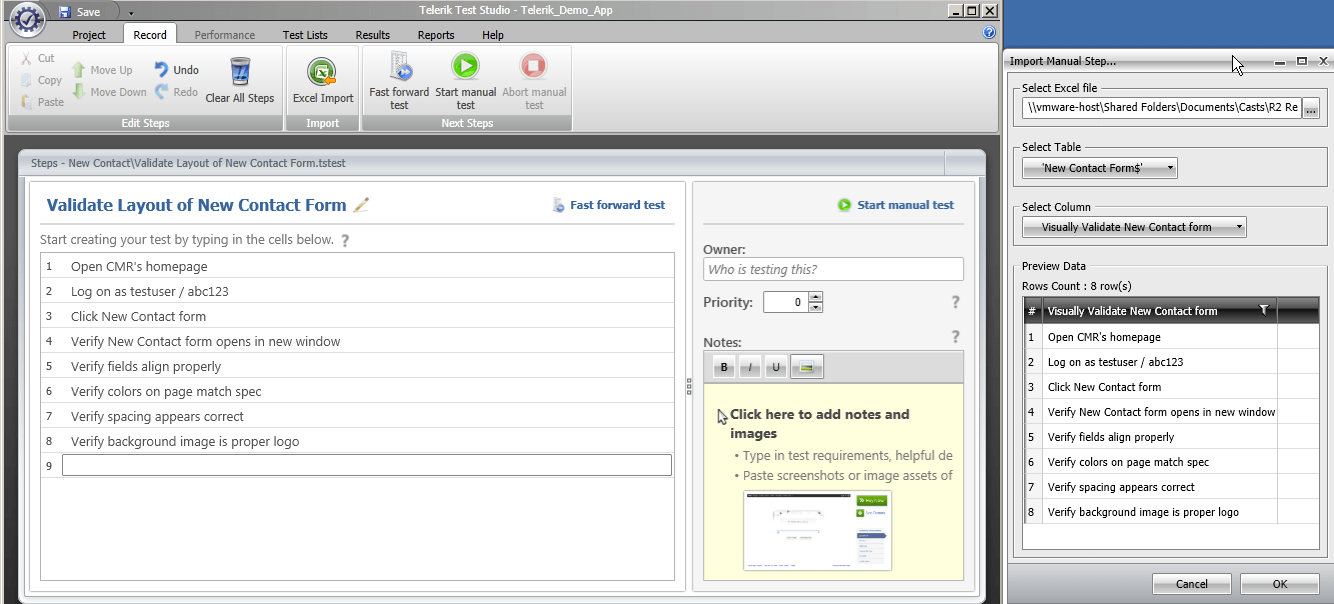
Task: Click the splitter grip between steps and details panels
Action: click(x=689, y=387)
